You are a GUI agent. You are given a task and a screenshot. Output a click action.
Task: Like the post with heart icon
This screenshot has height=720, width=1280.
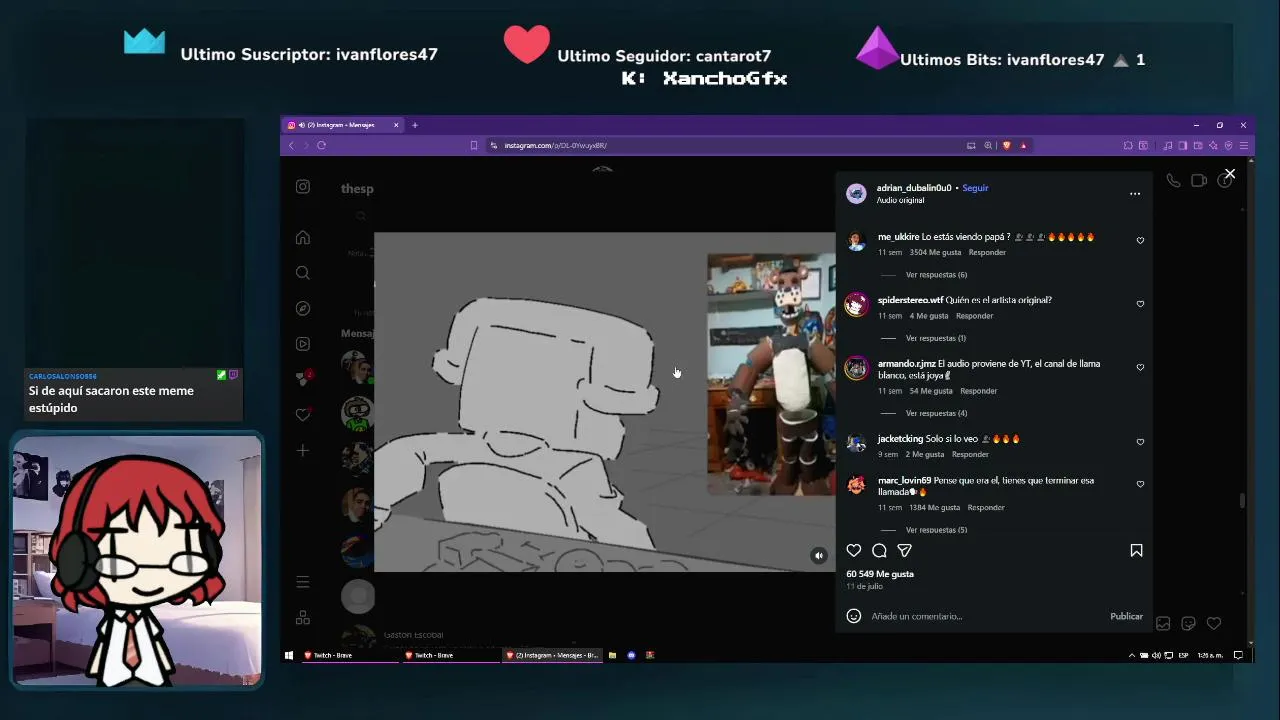(854, 550)
